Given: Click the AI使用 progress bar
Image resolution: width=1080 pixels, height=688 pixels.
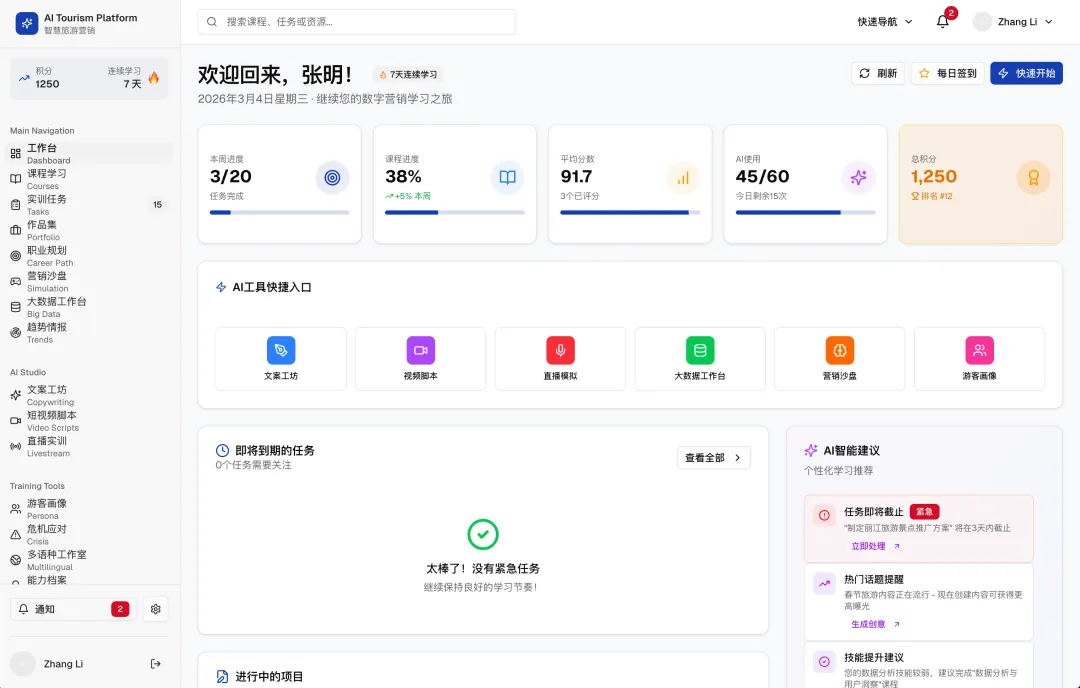Looking at the screenshot, I should (805, 213).
